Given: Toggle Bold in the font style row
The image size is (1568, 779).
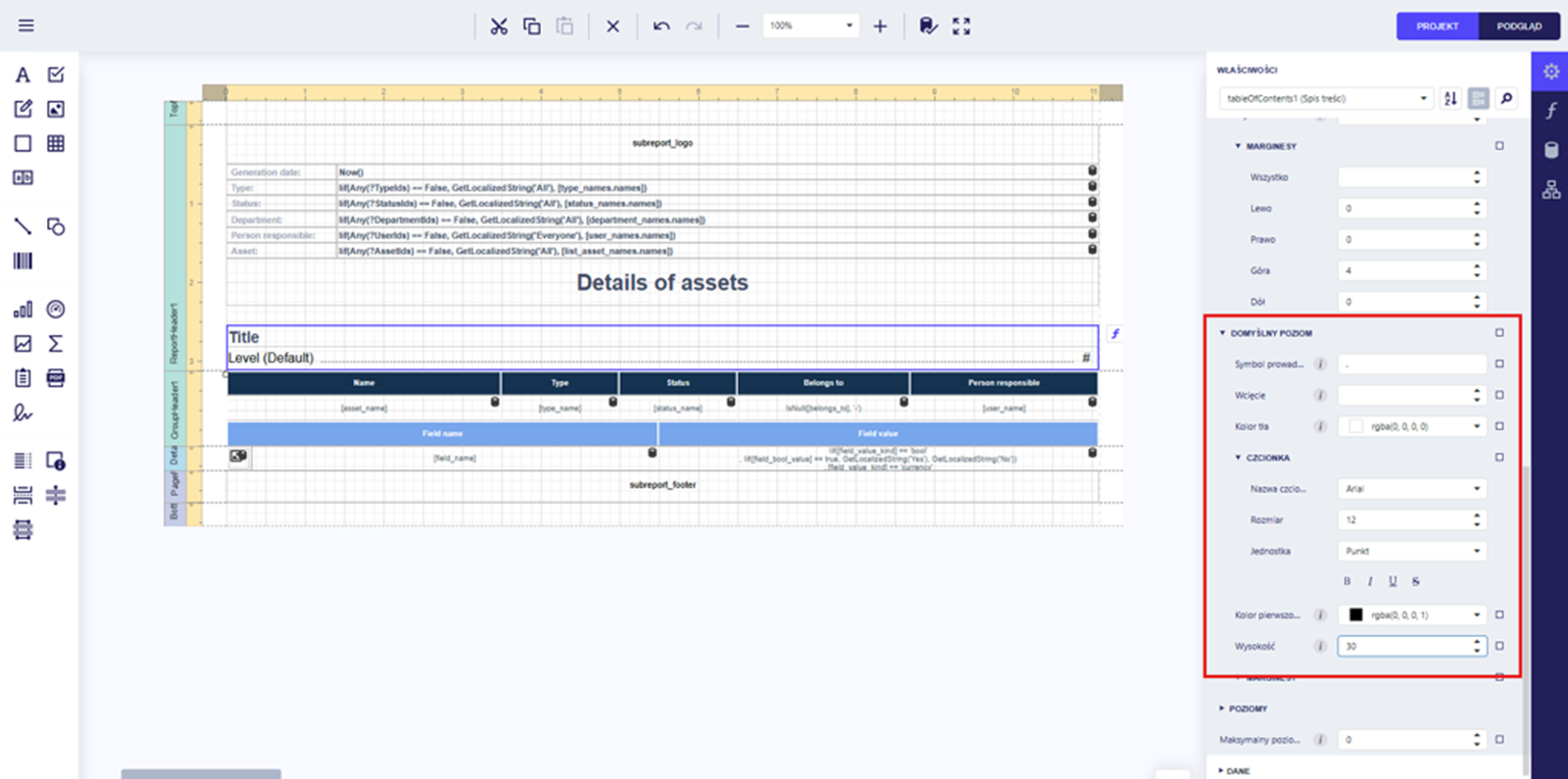Looking at the screenshot, I should click(1347, 582).
